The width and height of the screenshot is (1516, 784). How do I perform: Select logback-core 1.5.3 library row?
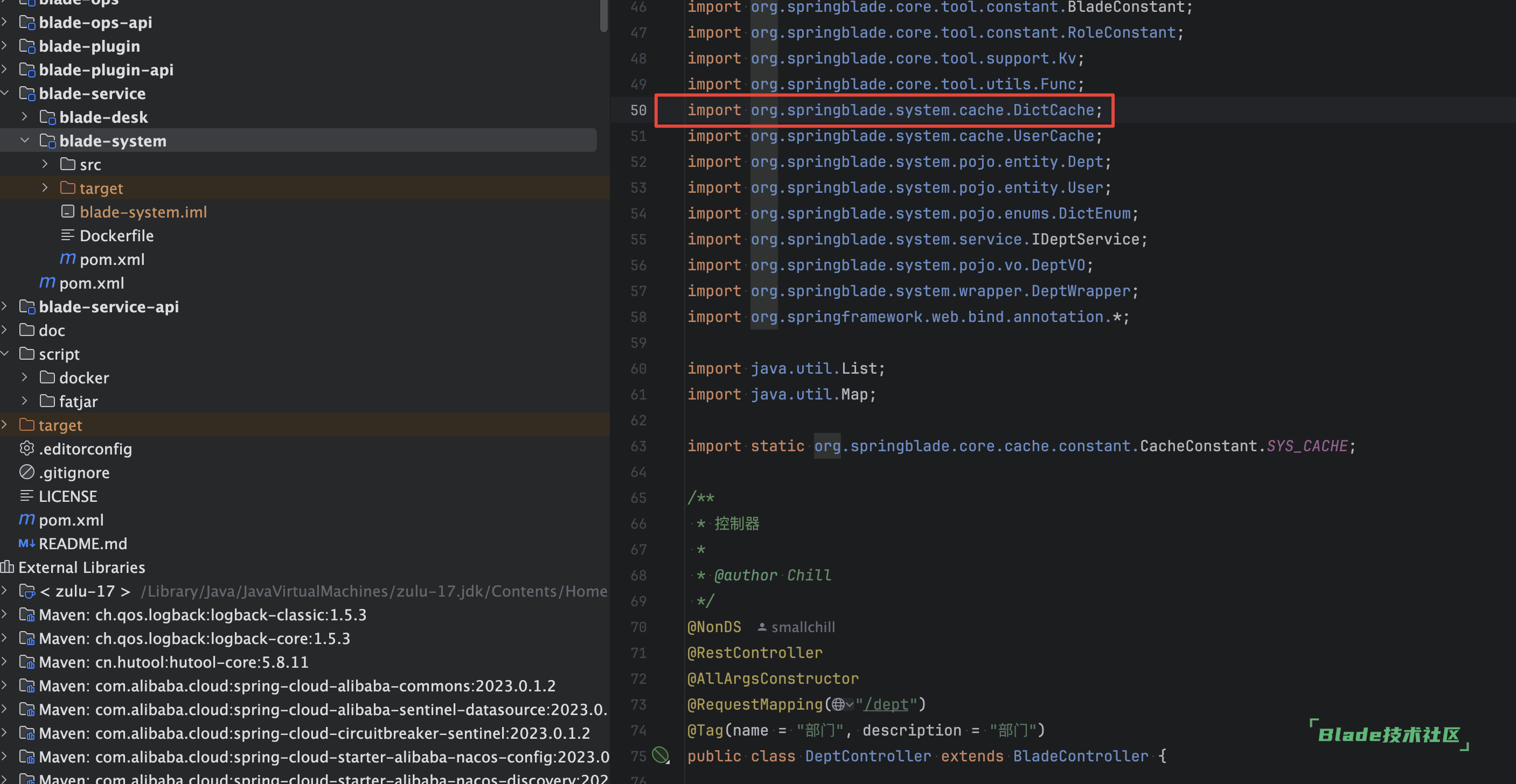304,639
